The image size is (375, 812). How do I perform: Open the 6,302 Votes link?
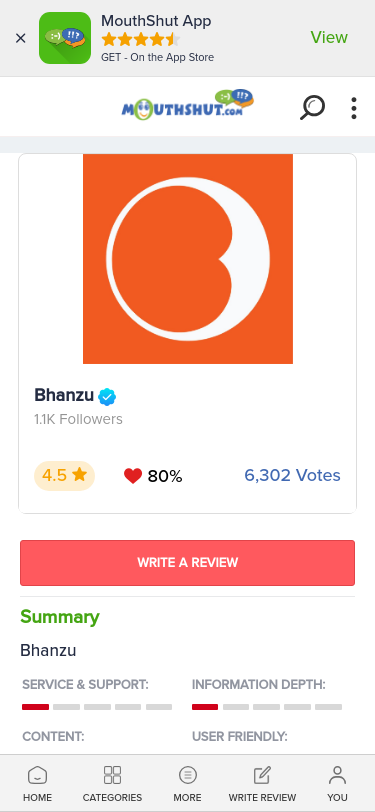click(x=292, y=475)
